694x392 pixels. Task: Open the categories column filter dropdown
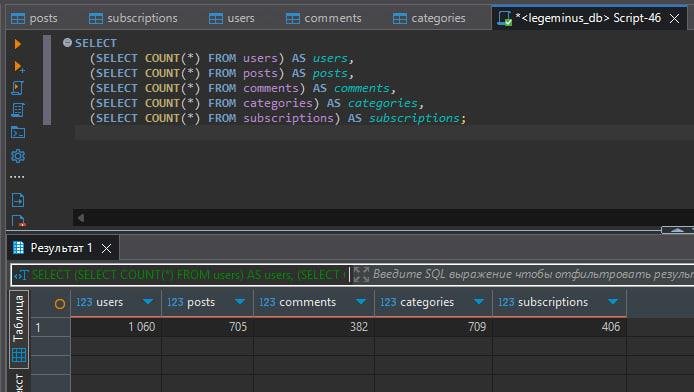[479, 302]
